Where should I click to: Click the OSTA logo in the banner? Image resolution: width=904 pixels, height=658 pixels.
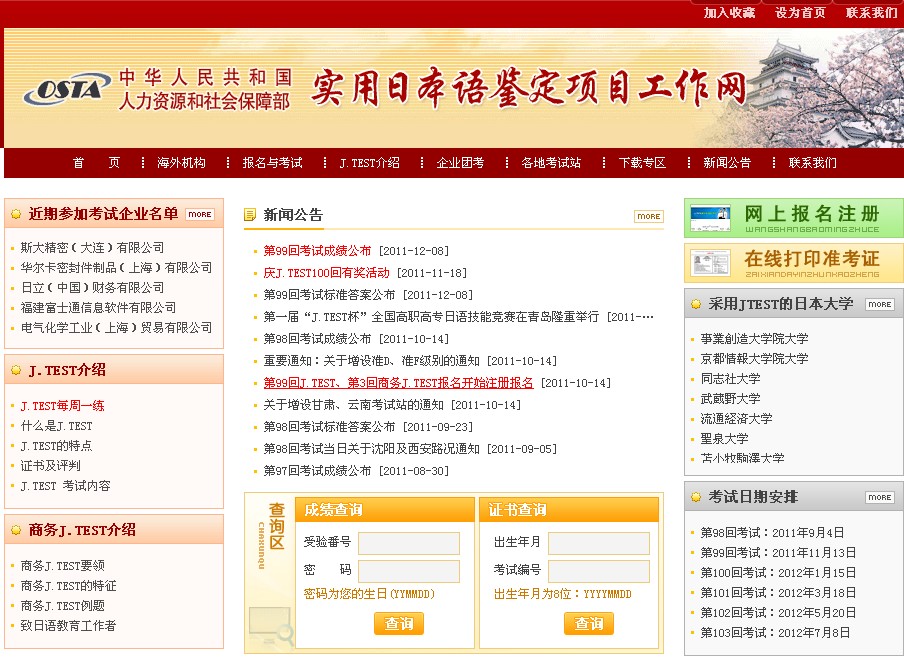click(x=66, y=90)
